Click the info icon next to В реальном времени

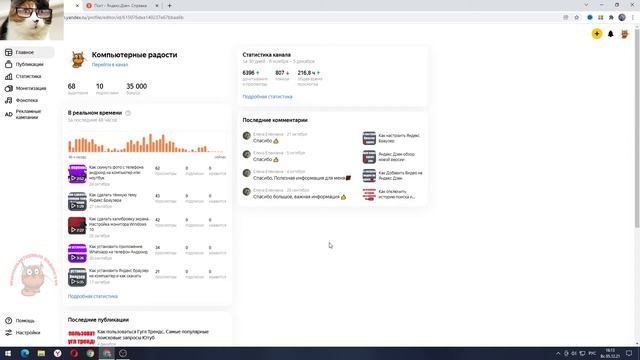[128, 113]
